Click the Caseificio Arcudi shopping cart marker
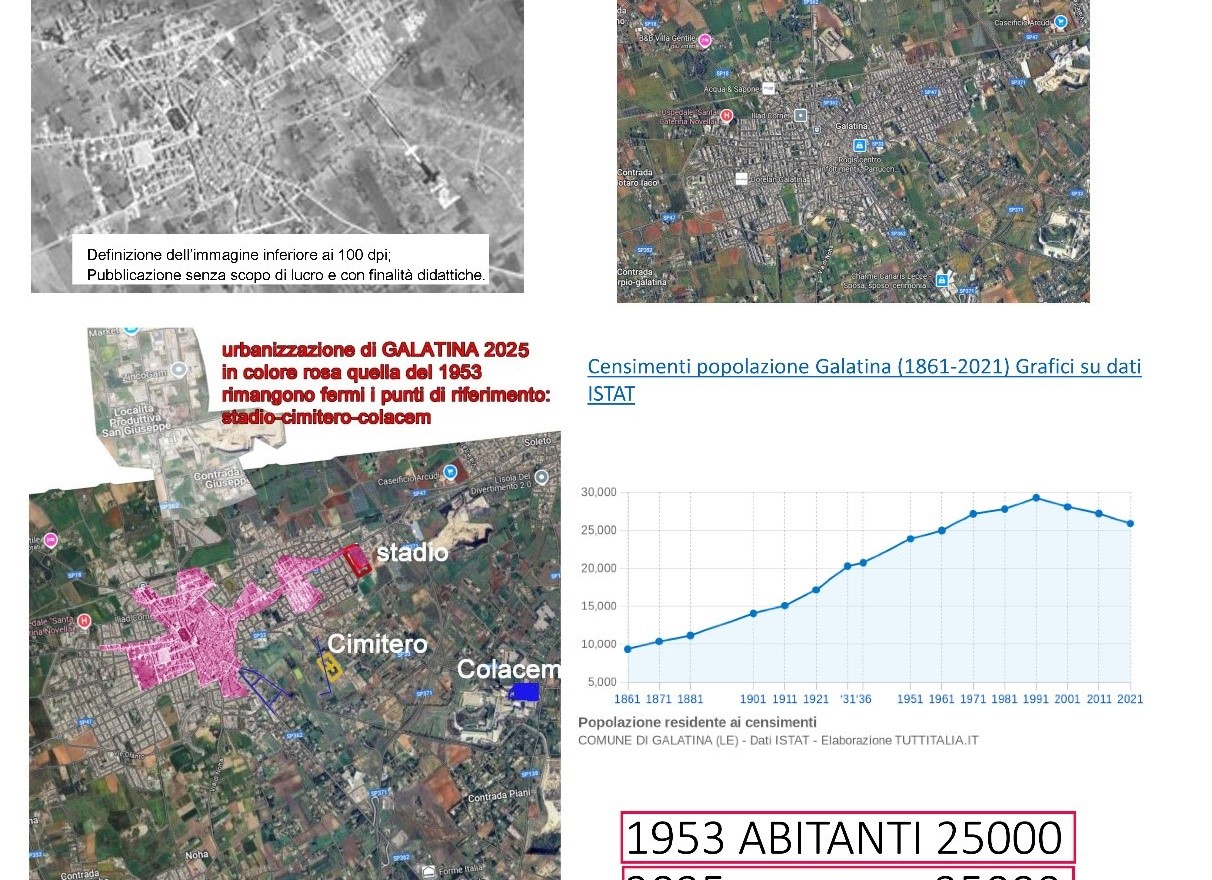1212x880 pixels. click(x=1061, y=21)
